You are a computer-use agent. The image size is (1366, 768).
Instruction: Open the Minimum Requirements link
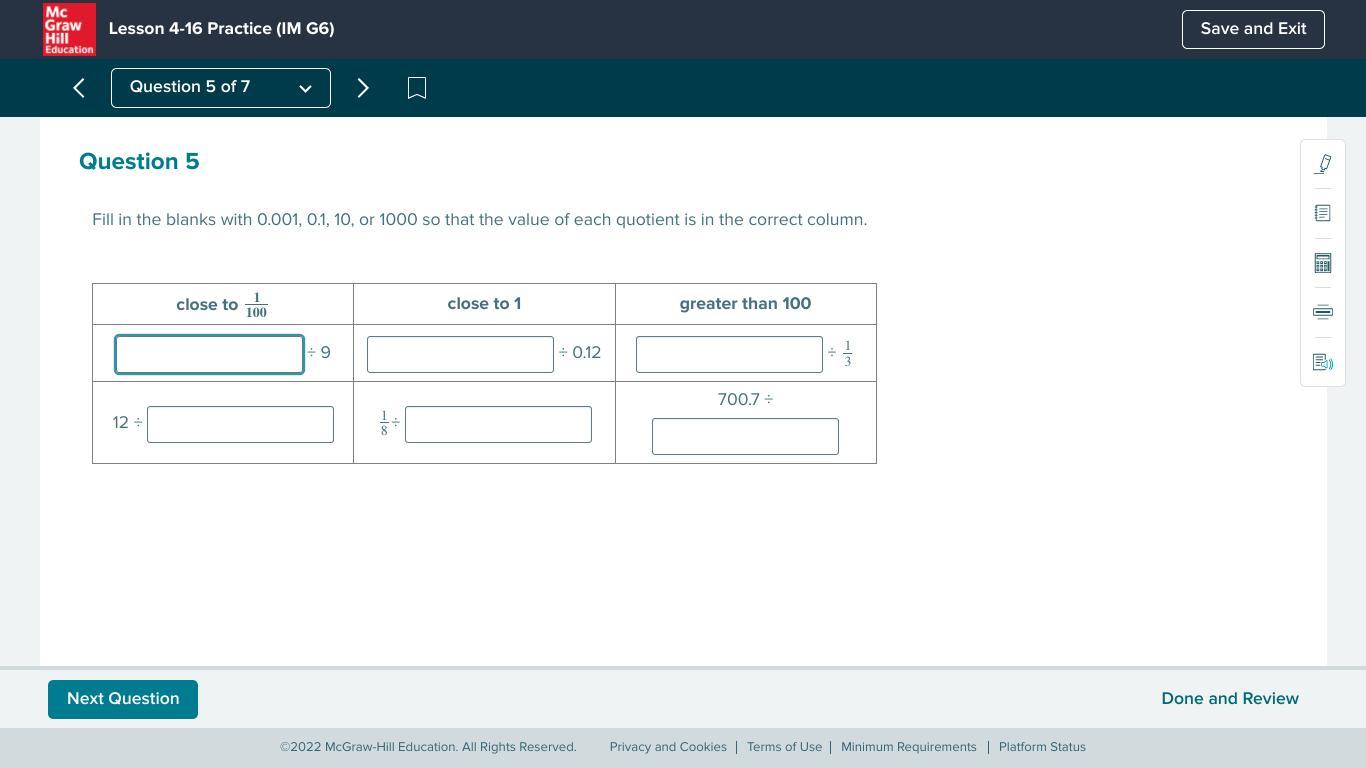pos(909,747)
